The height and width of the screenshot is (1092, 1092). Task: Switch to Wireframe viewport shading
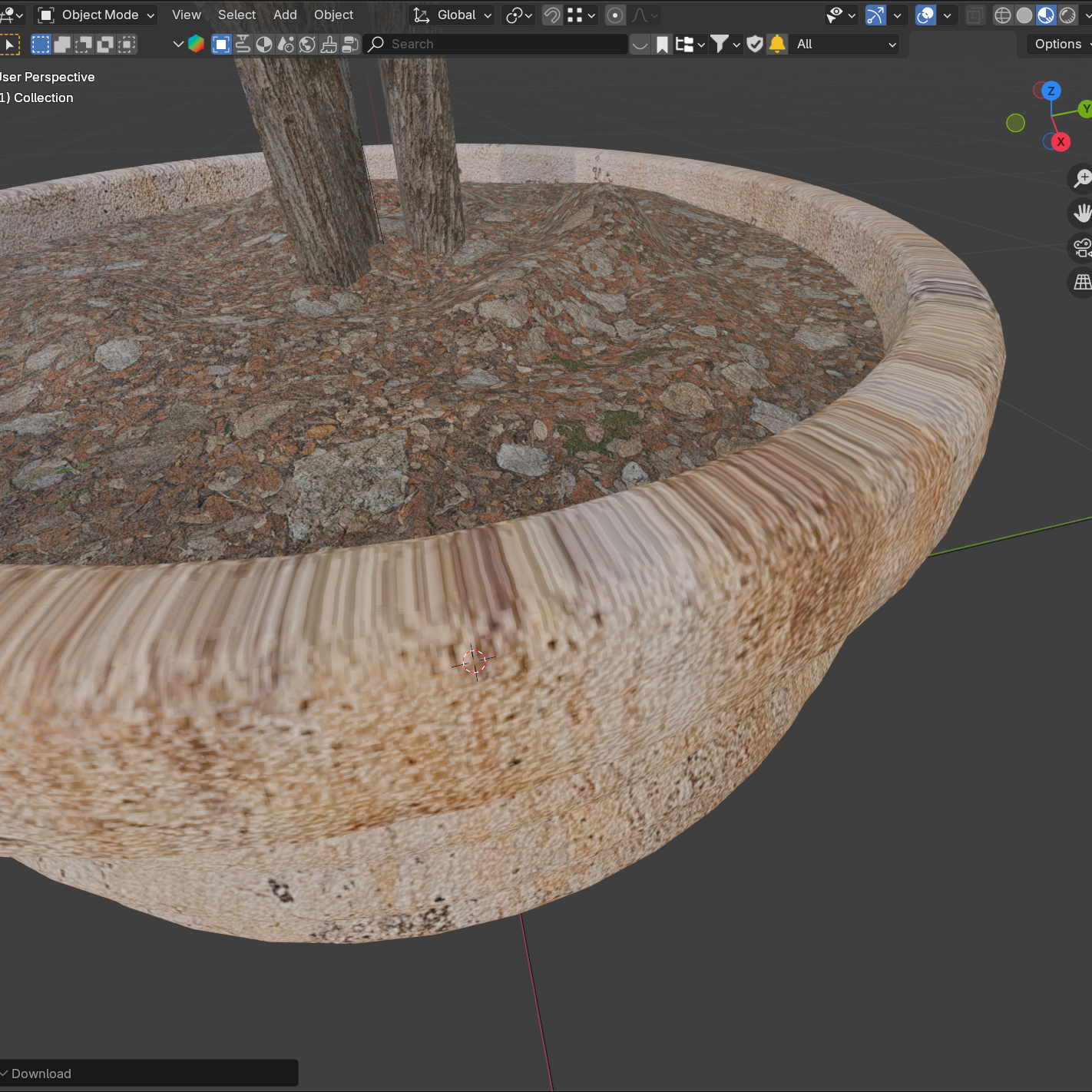click(x=1003, y=15)
